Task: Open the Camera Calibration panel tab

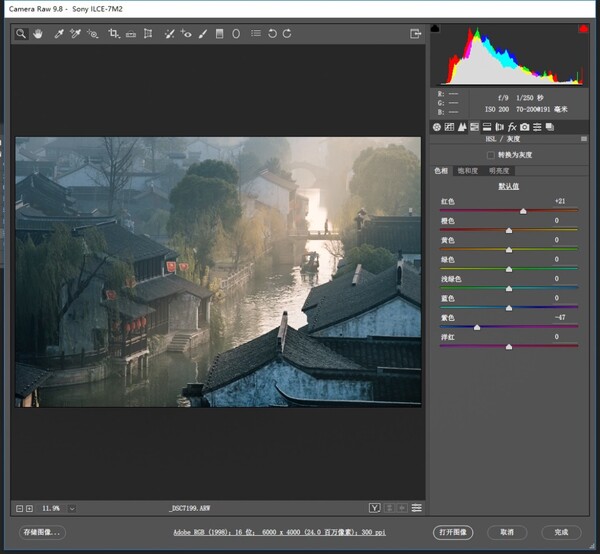Action: pyautogui.click(x=525, y=127)
